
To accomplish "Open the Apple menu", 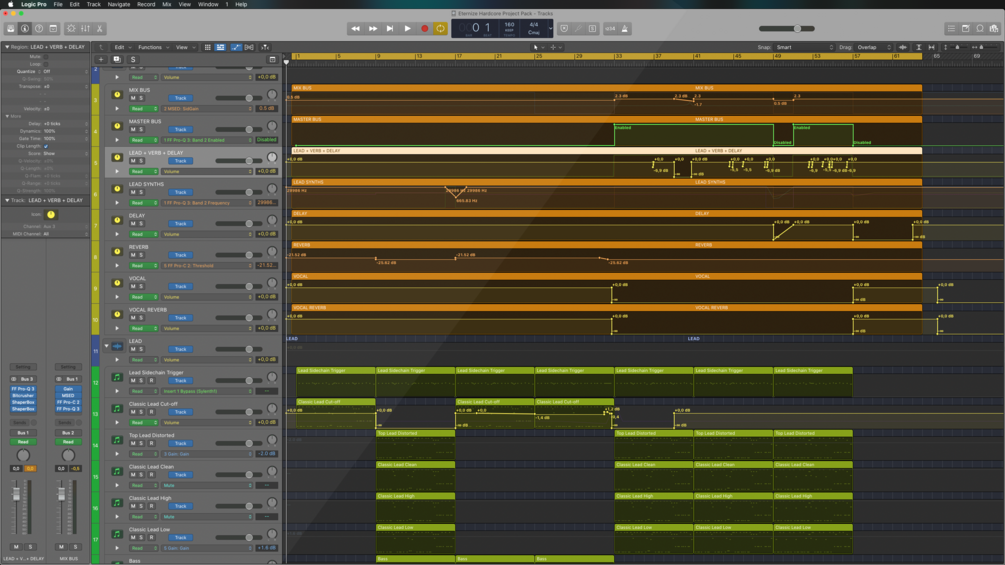I will 10,4.
